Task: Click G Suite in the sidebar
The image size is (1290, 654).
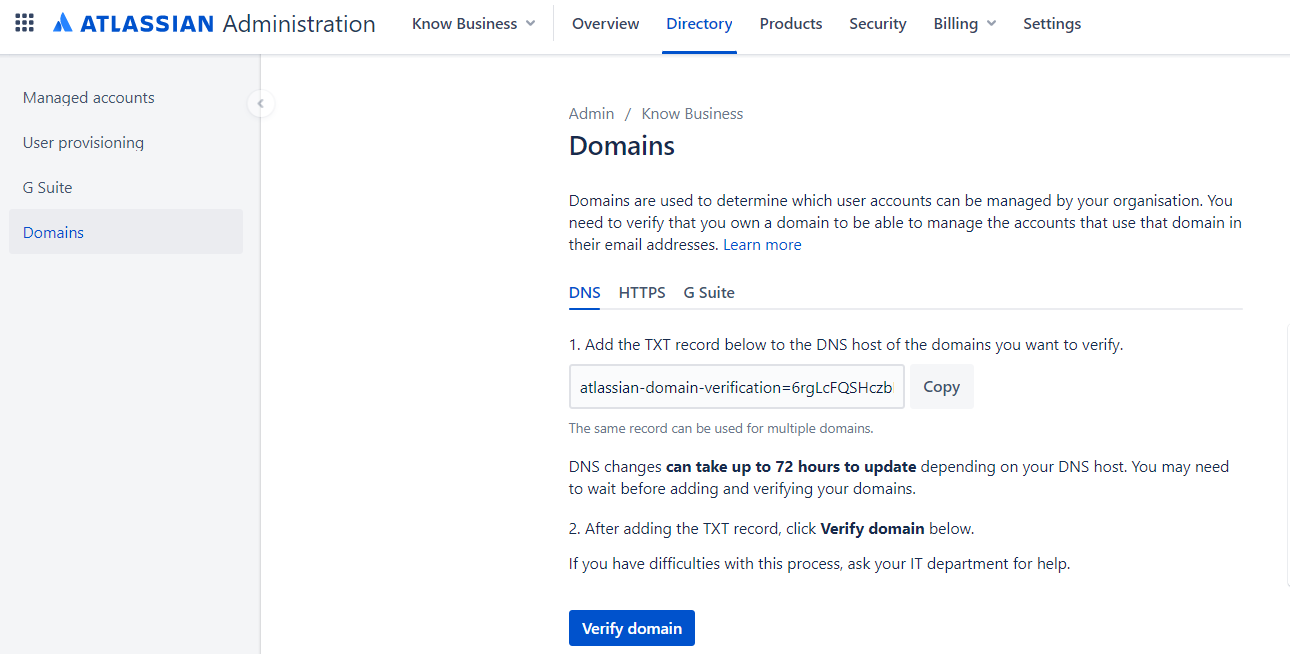Action: [48, 188]
